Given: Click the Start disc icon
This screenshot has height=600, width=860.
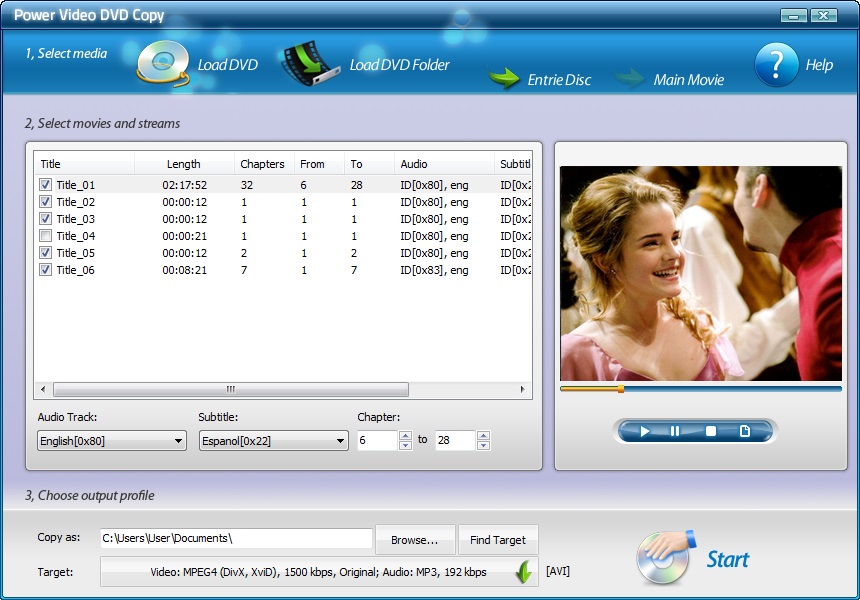Looking at the screenshot, I should point(664,558).
